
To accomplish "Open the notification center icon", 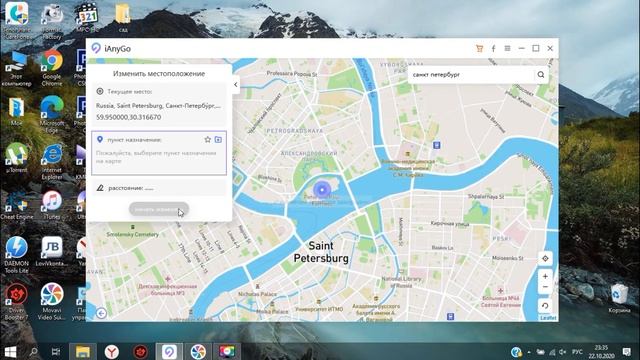I will pyautogui.click(x=627, y=351).
